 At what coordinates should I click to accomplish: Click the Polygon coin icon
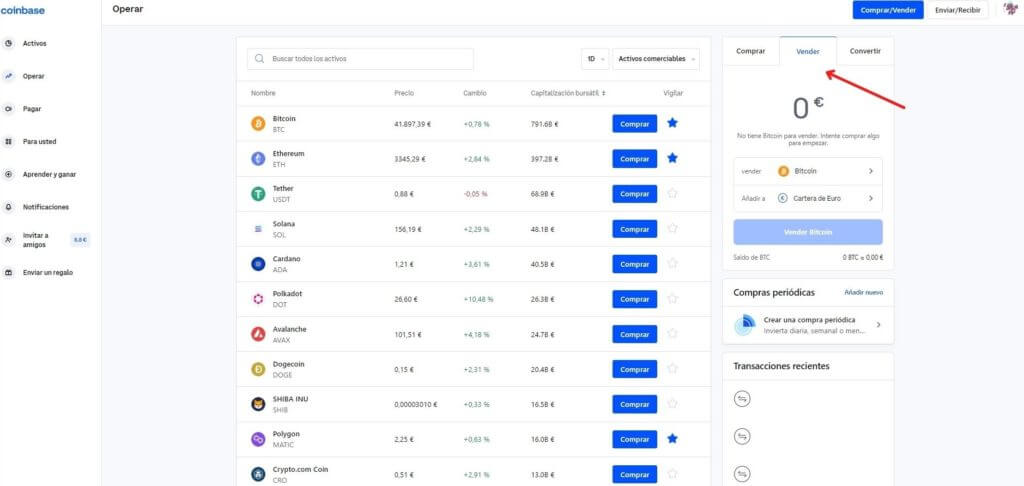[259, 440]
